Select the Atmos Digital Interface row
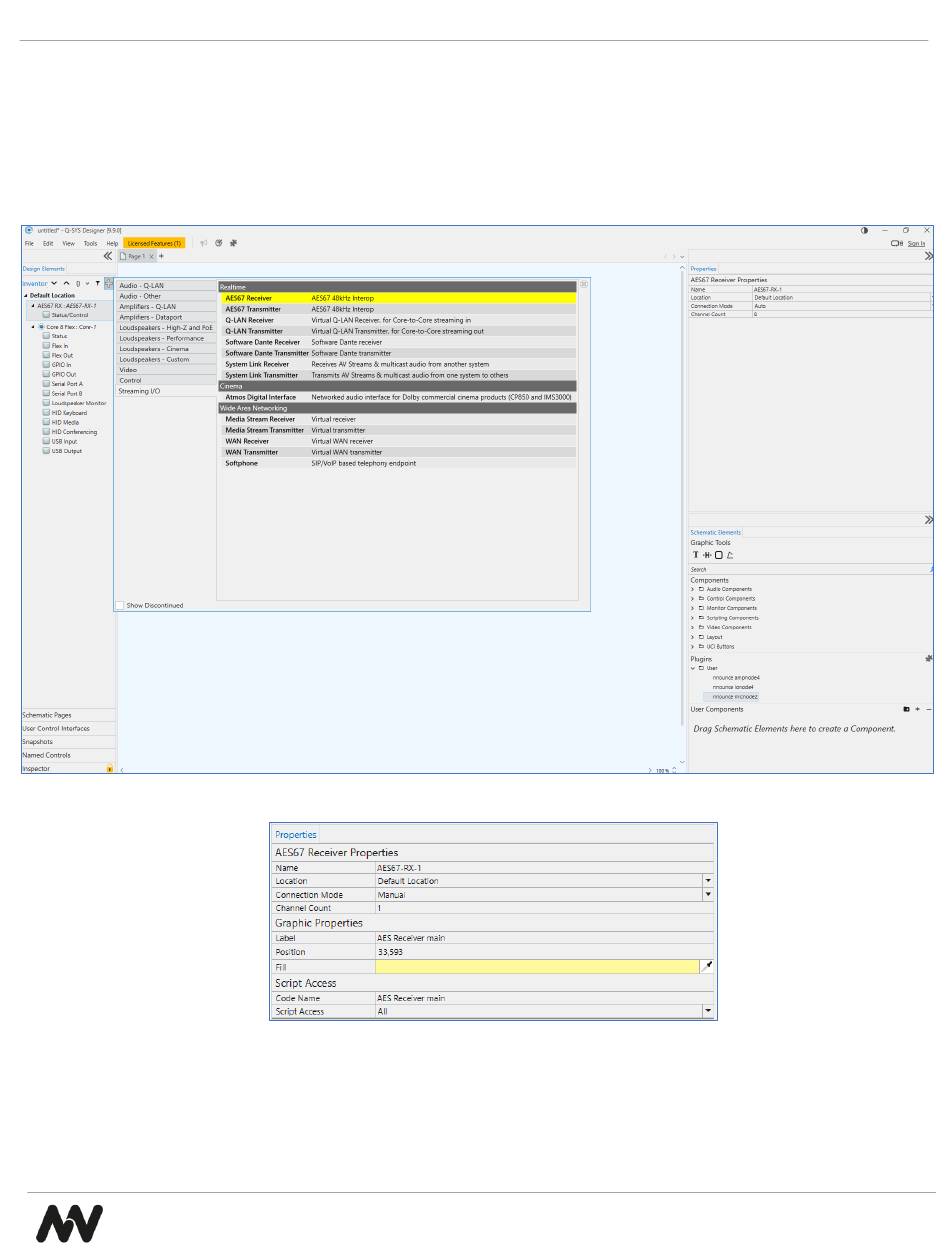The width and height of the screenshot is (950, 1254). point(399,397)
